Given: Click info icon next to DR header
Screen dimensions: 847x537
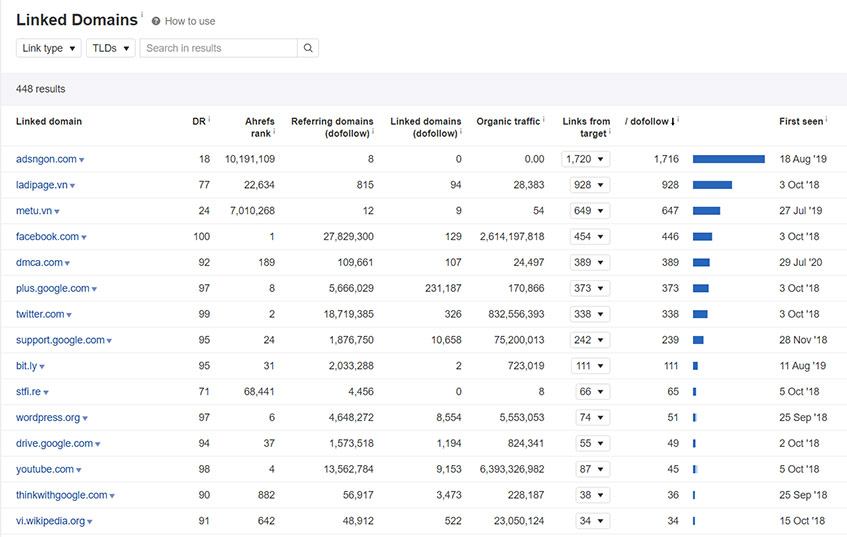Looking at the screenshot, I should [x=209, y=119].
